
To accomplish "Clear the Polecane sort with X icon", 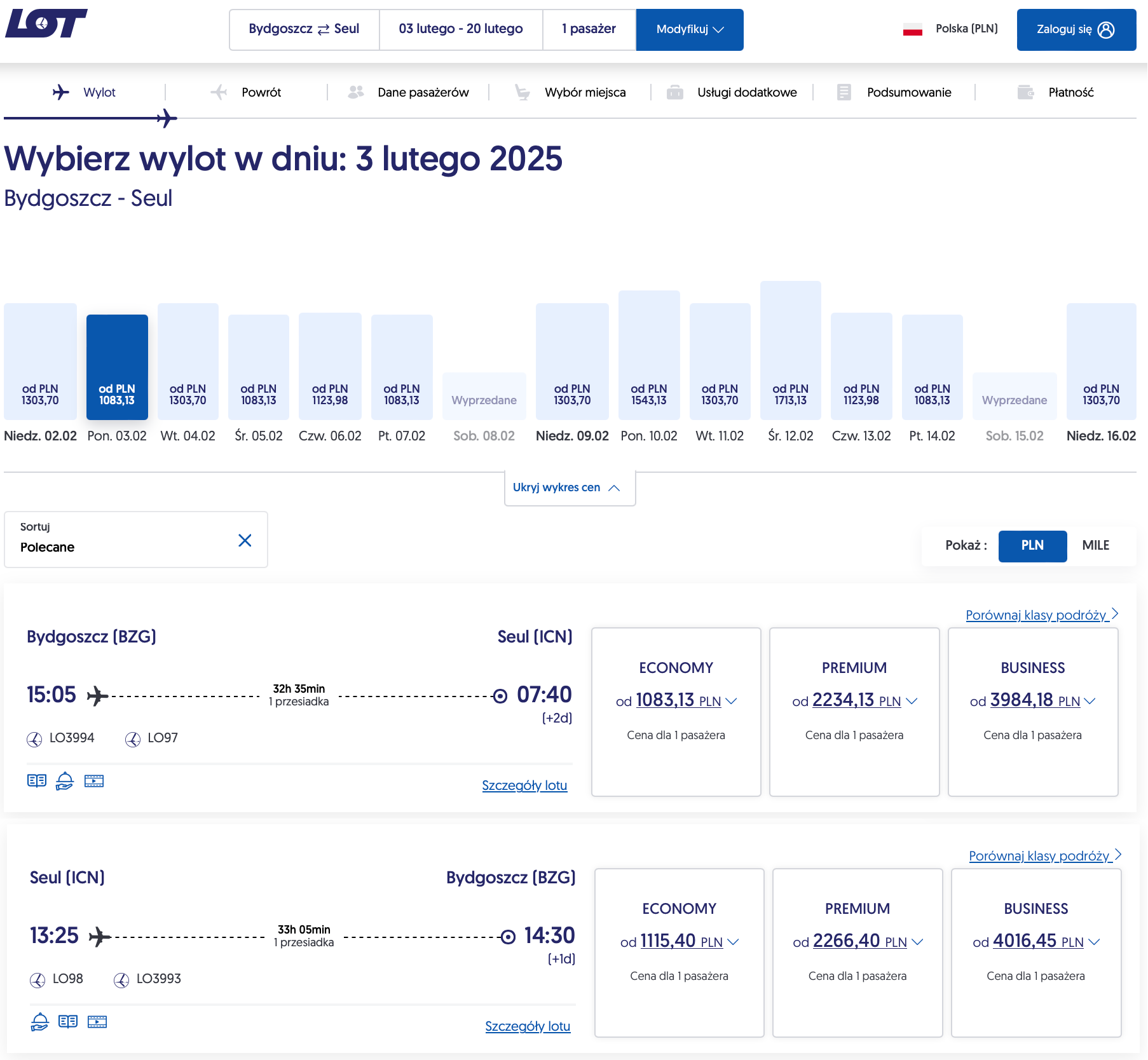I will 245,540.
